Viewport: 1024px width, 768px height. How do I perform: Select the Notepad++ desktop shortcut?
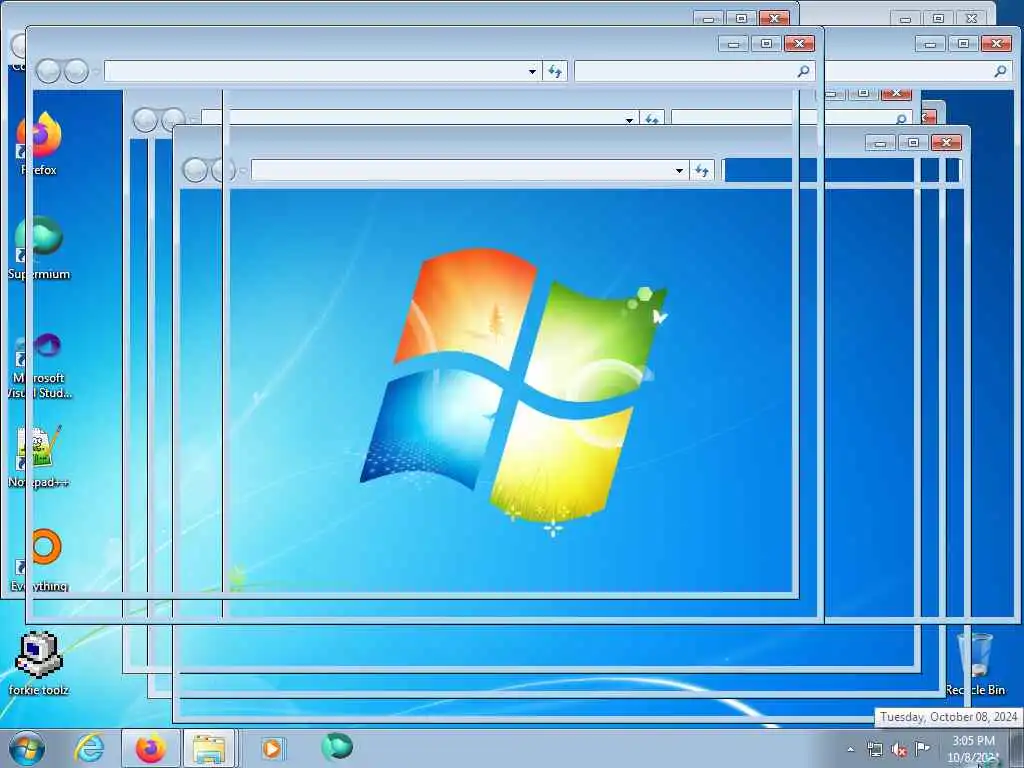point(39,456)
